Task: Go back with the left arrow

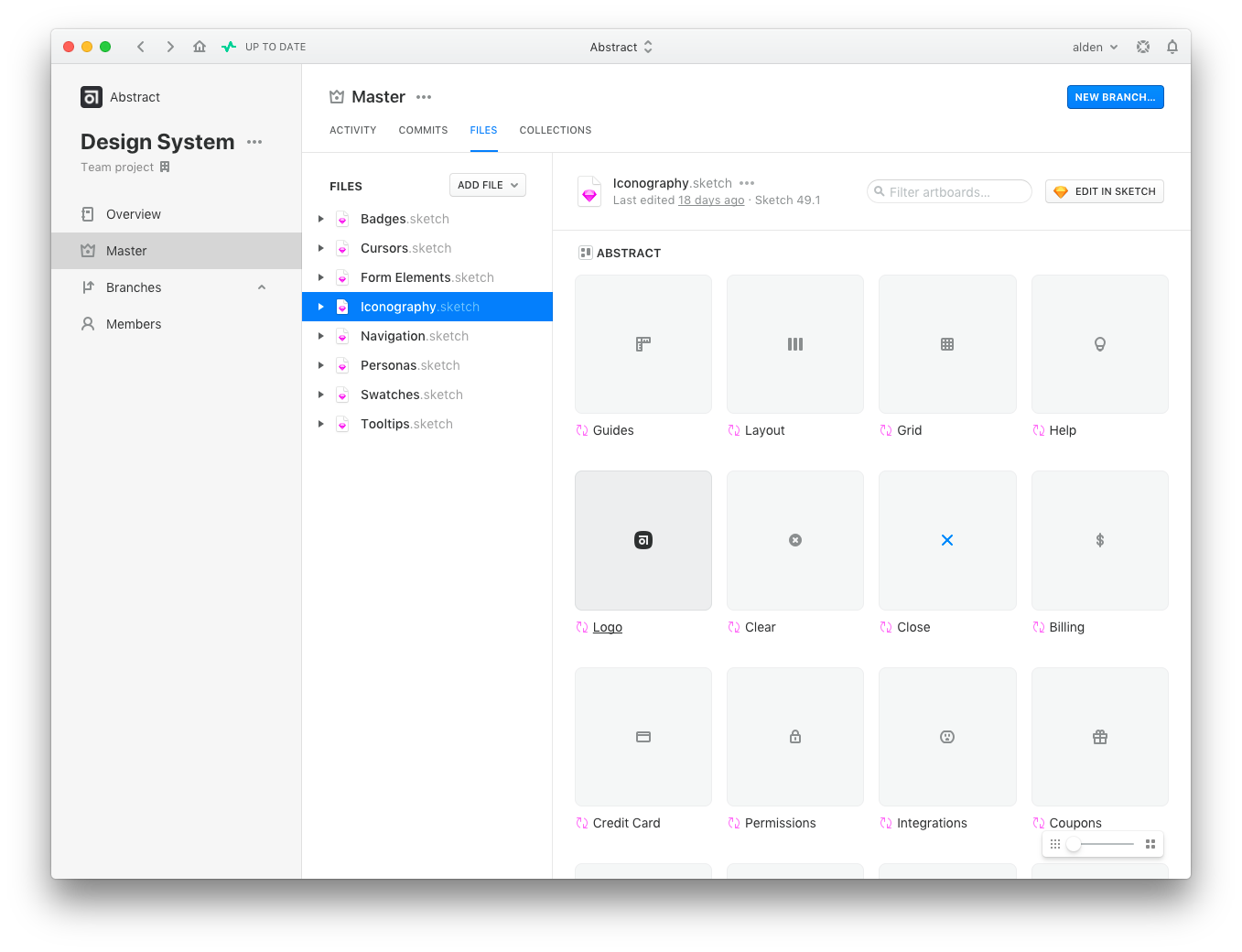Action: (x=140, y=47)
